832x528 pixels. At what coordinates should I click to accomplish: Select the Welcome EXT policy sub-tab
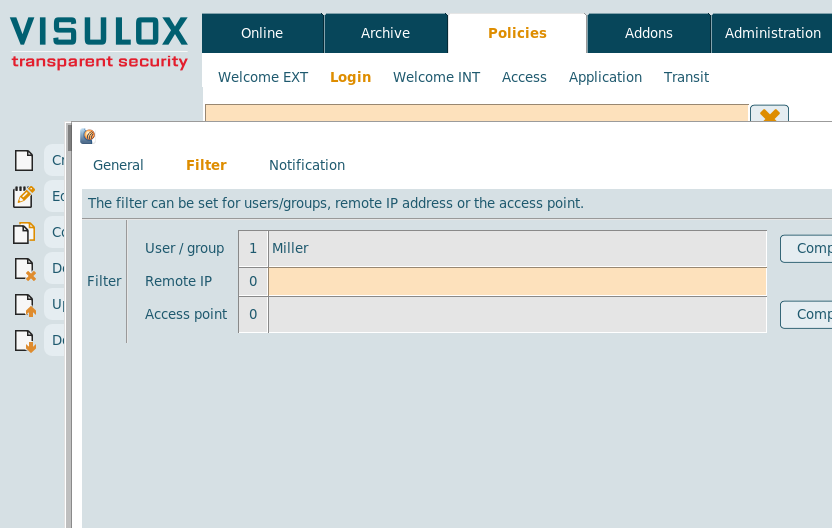click(263, 77)
